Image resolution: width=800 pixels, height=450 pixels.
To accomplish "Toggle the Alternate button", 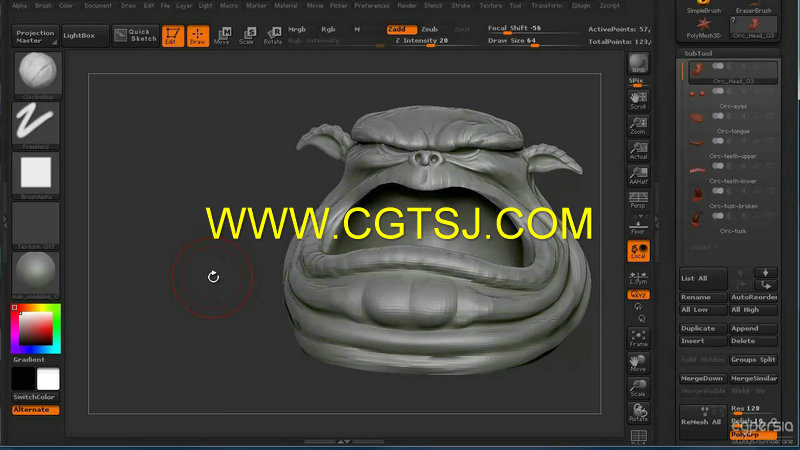I will tap(36, 410).
